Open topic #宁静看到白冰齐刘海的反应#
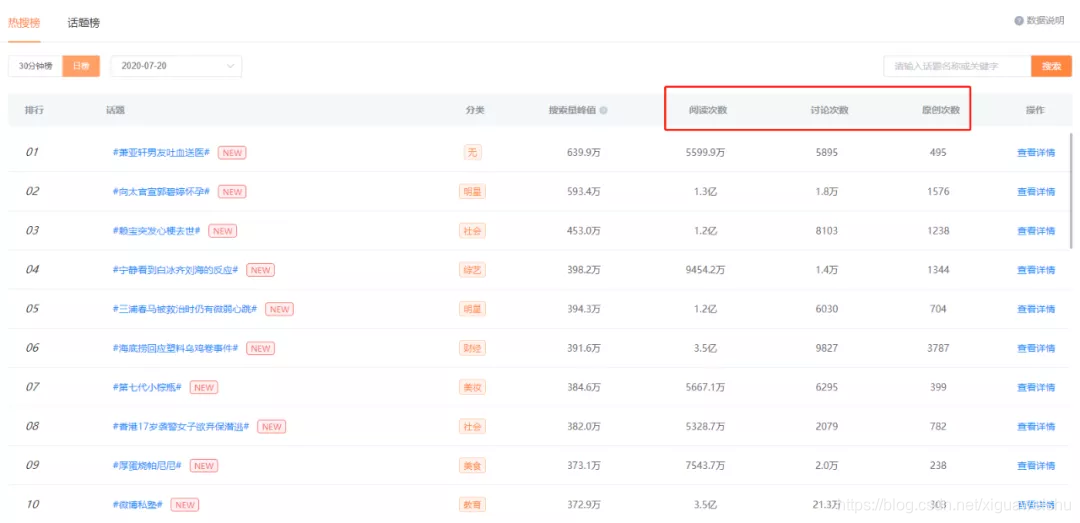 pyautogui.click(x=175, y=270)
